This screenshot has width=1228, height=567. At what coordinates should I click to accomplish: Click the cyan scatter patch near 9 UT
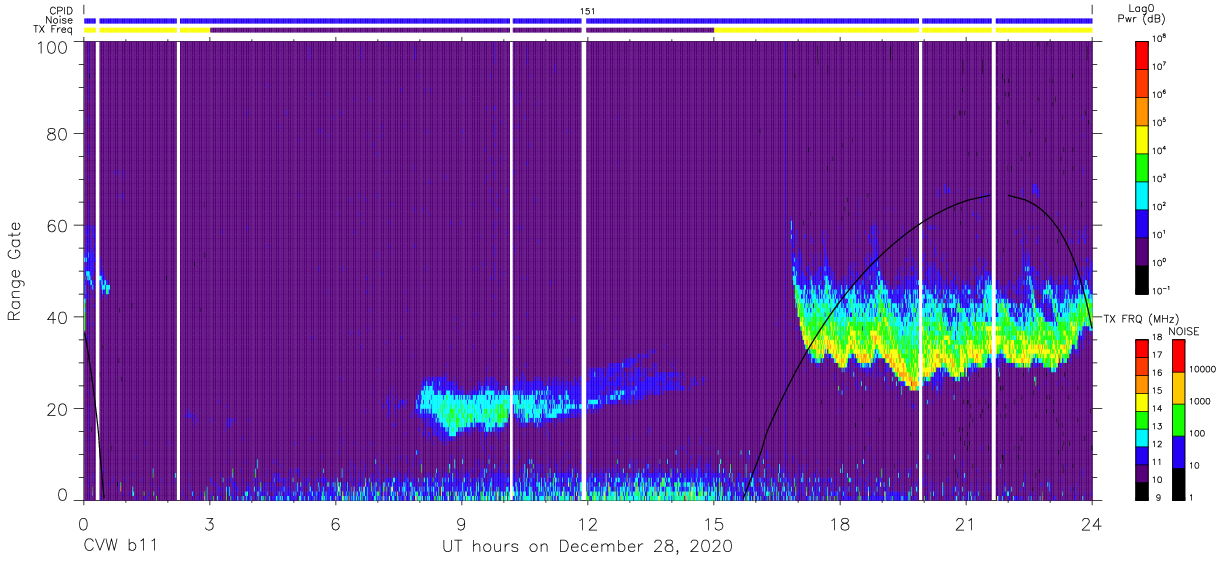tap(465, 407)
